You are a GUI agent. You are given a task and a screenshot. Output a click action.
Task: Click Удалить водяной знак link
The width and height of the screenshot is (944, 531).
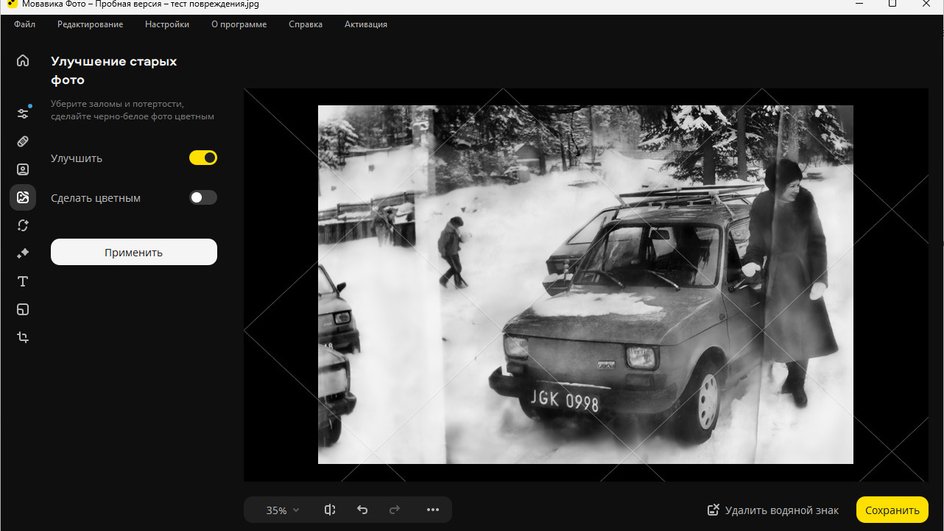[x=773, y=510]
